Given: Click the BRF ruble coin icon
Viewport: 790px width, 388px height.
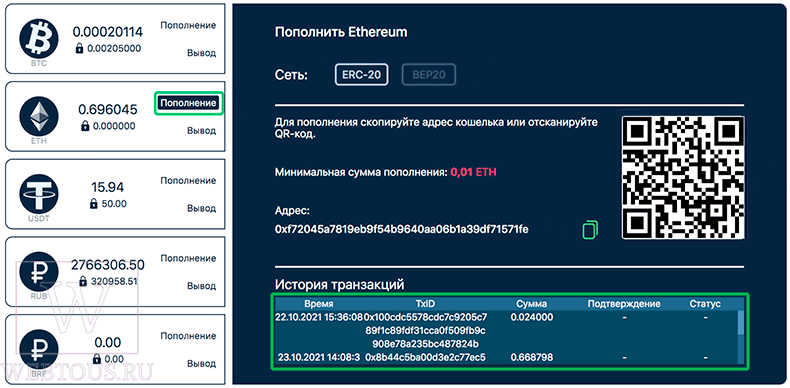Looking at the screenshot, I should coord(39,350).
